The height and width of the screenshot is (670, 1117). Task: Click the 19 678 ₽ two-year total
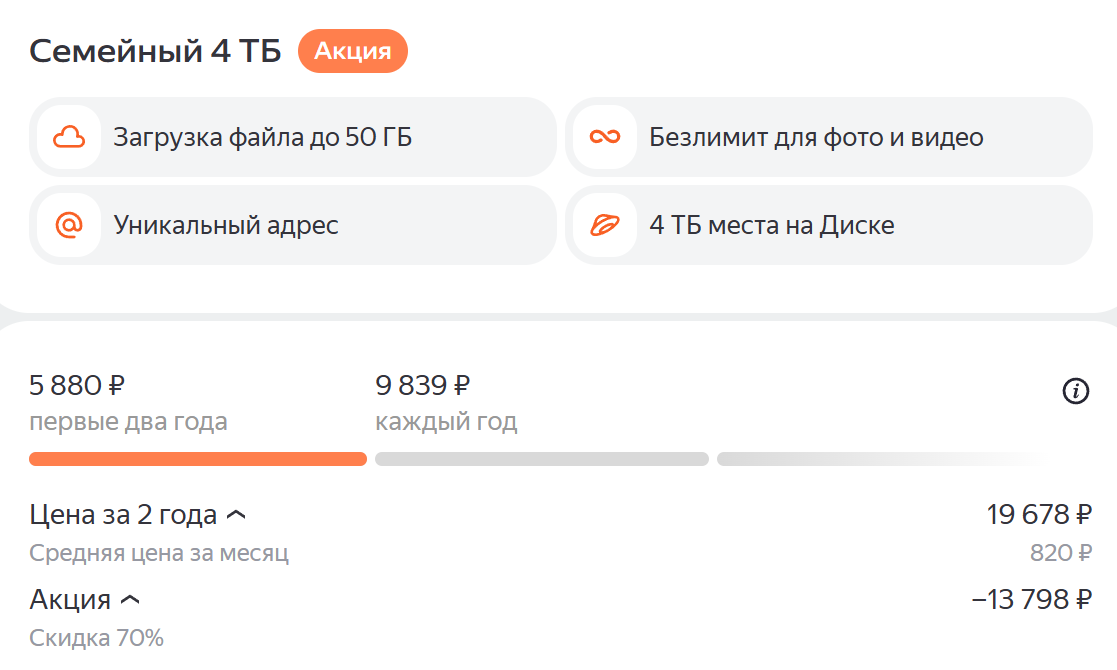1039,515
